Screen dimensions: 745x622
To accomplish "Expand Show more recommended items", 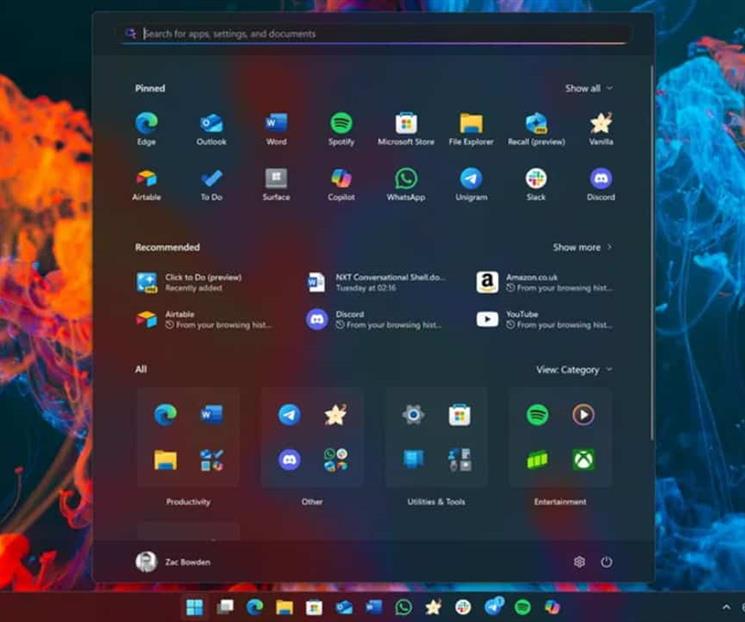I will tap(582, 247).
